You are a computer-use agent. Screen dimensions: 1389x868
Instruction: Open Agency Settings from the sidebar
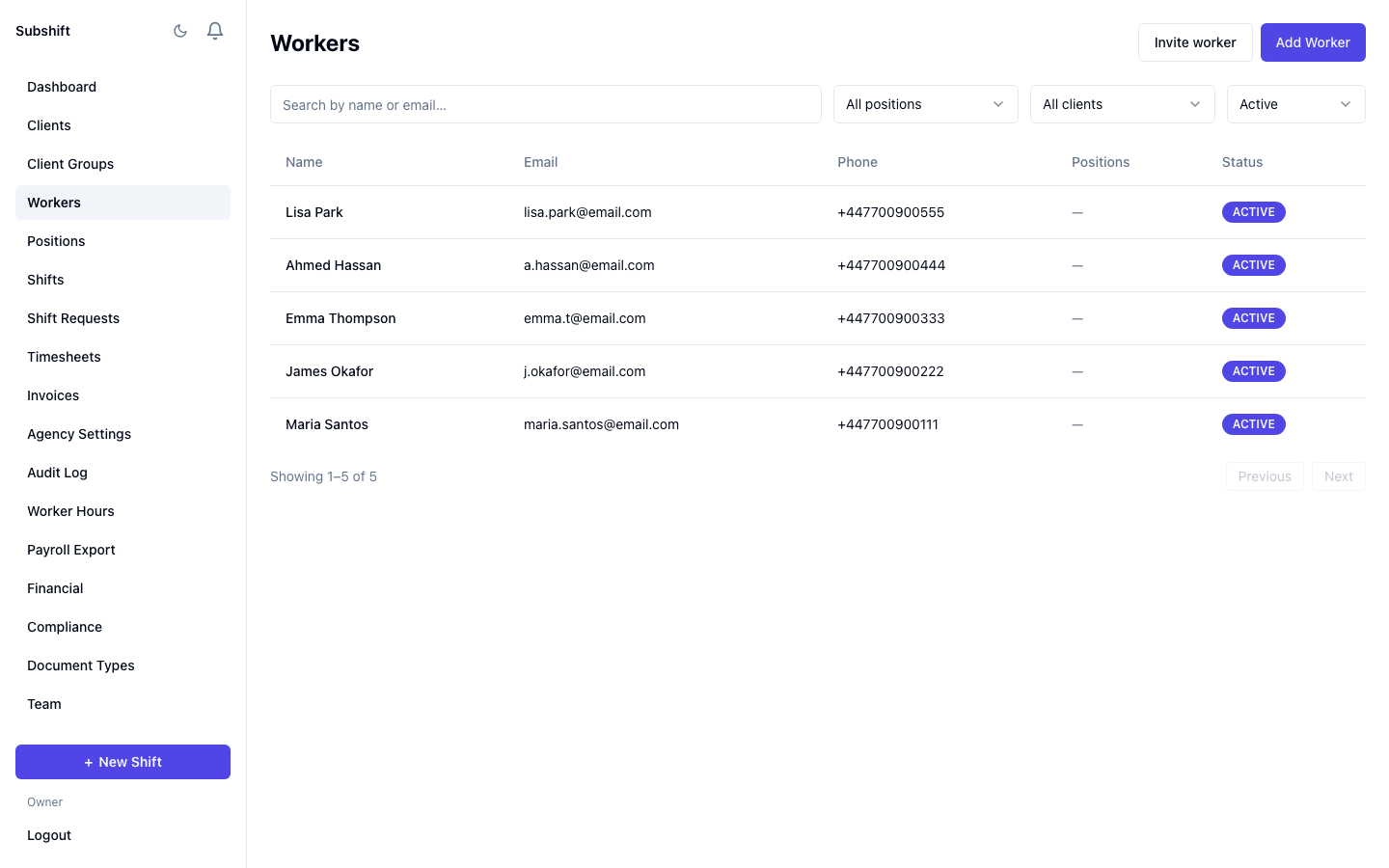(x=79, y=434)
